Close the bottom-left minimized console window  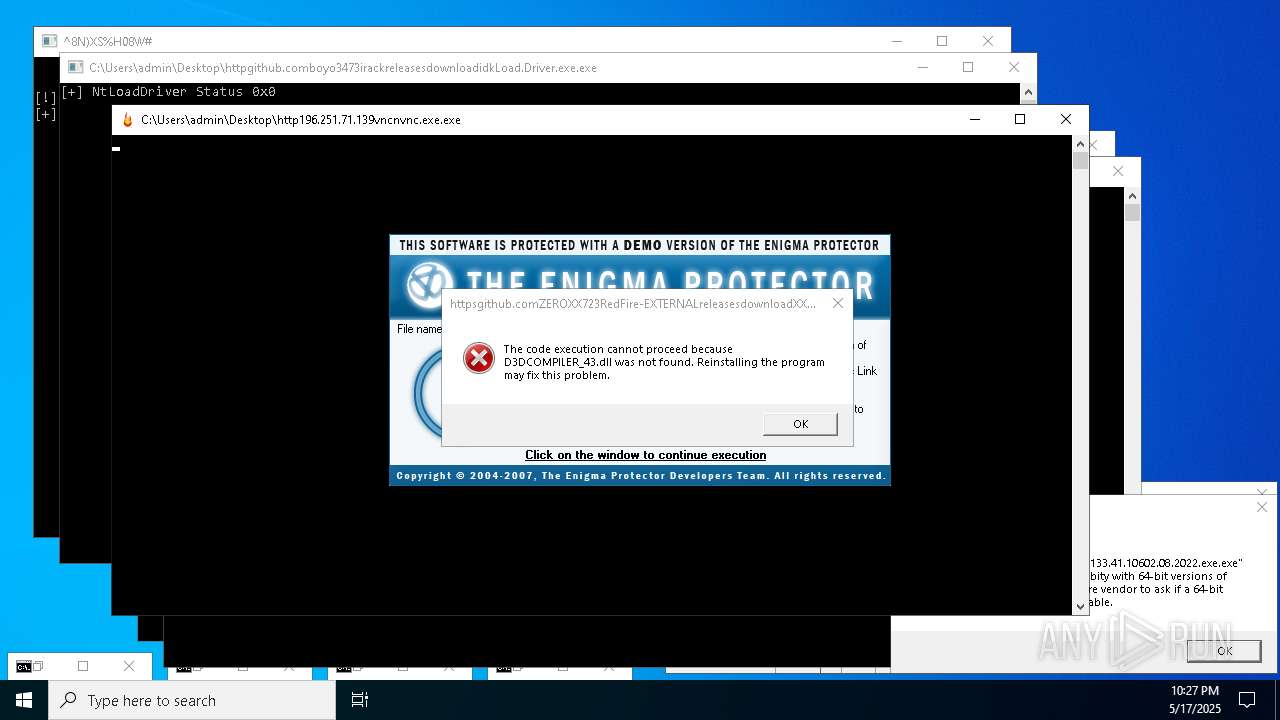coord(129,666)
